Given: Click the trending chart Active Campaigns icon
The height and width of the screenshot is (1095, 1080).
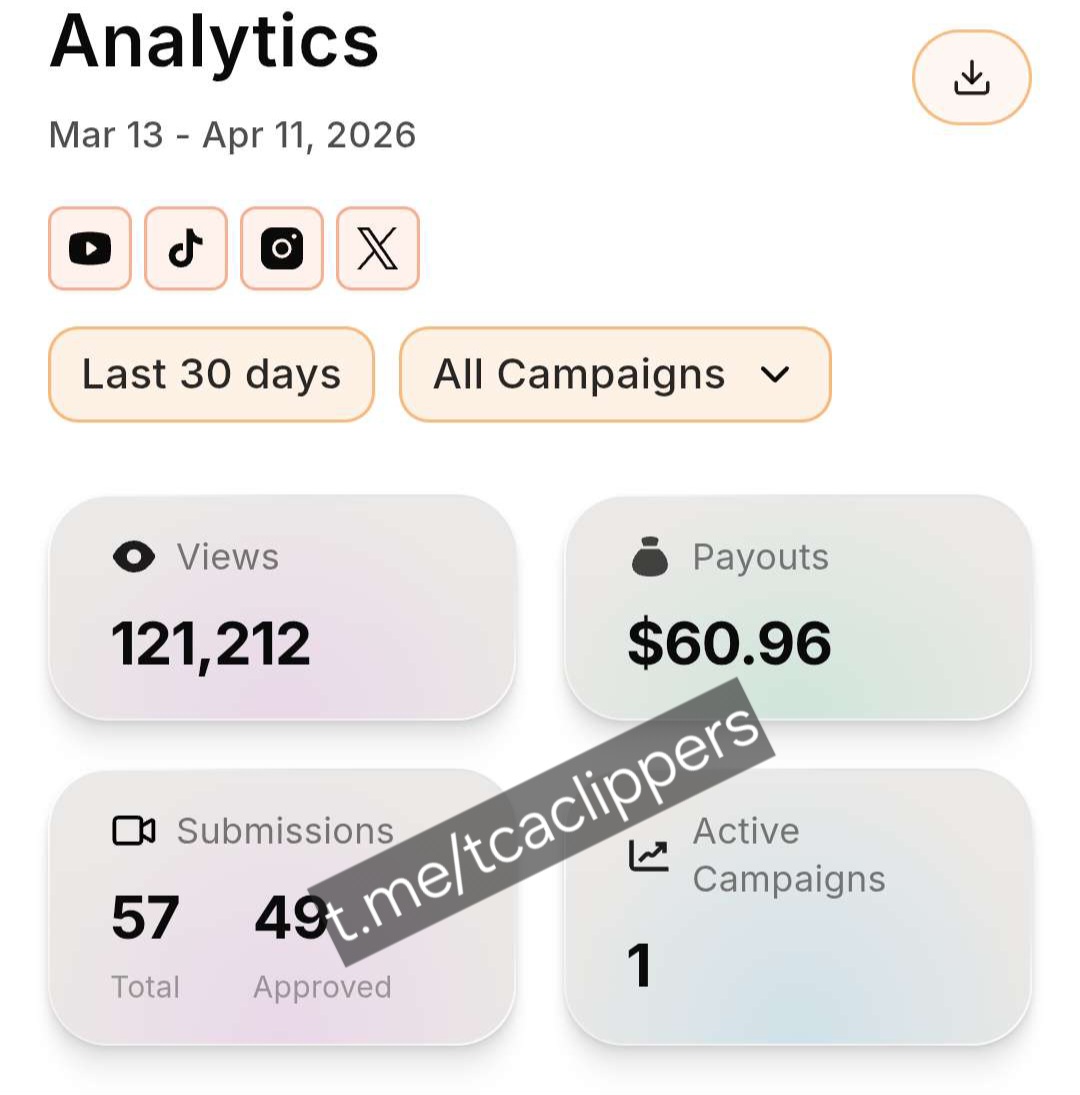Looking at the screenshot, I should 648,855.
